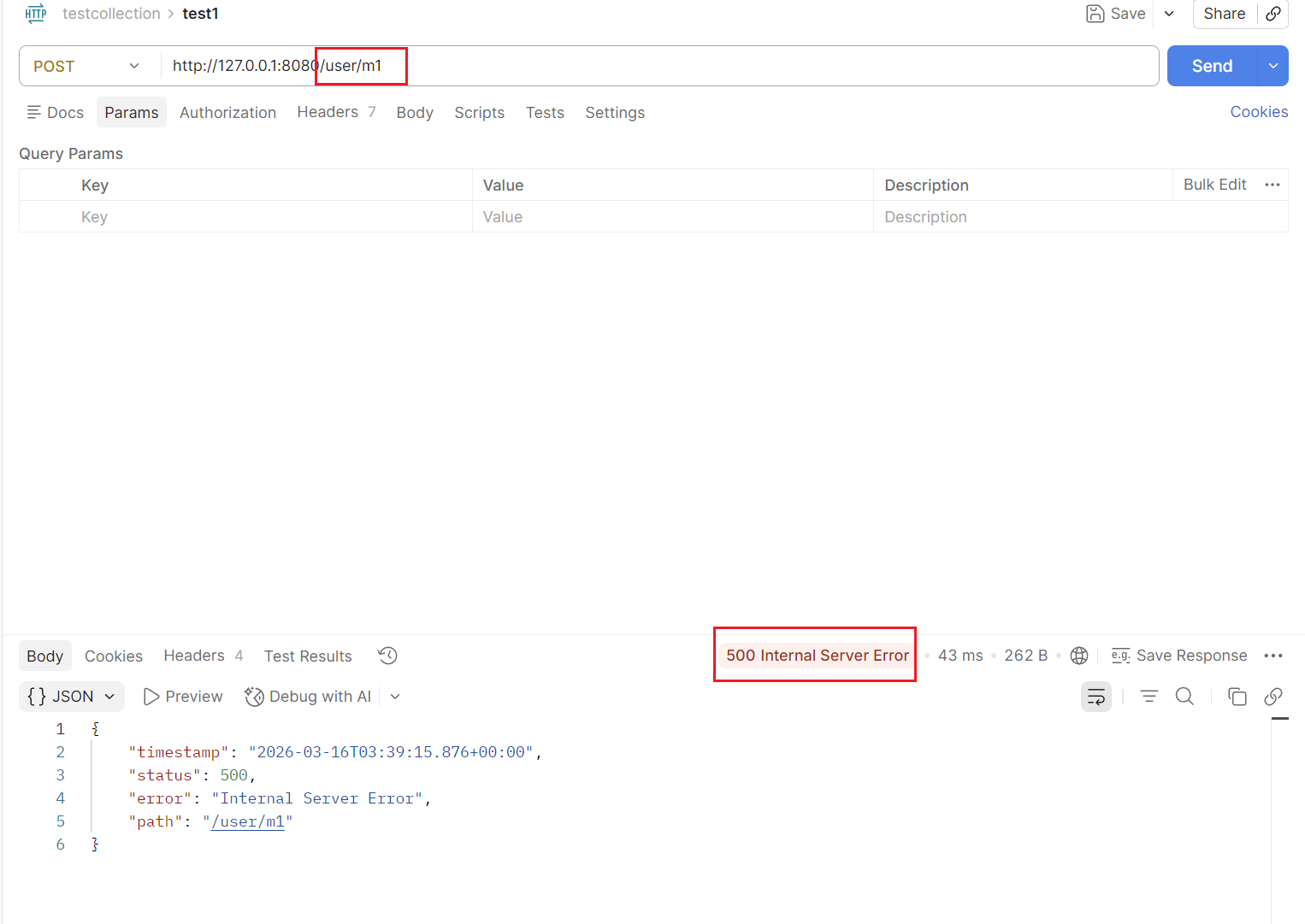Select the response Body tab
Image resolution: width=1305 pixels, height=924 pixels.
pyautogui.click(x=45, y=656)
